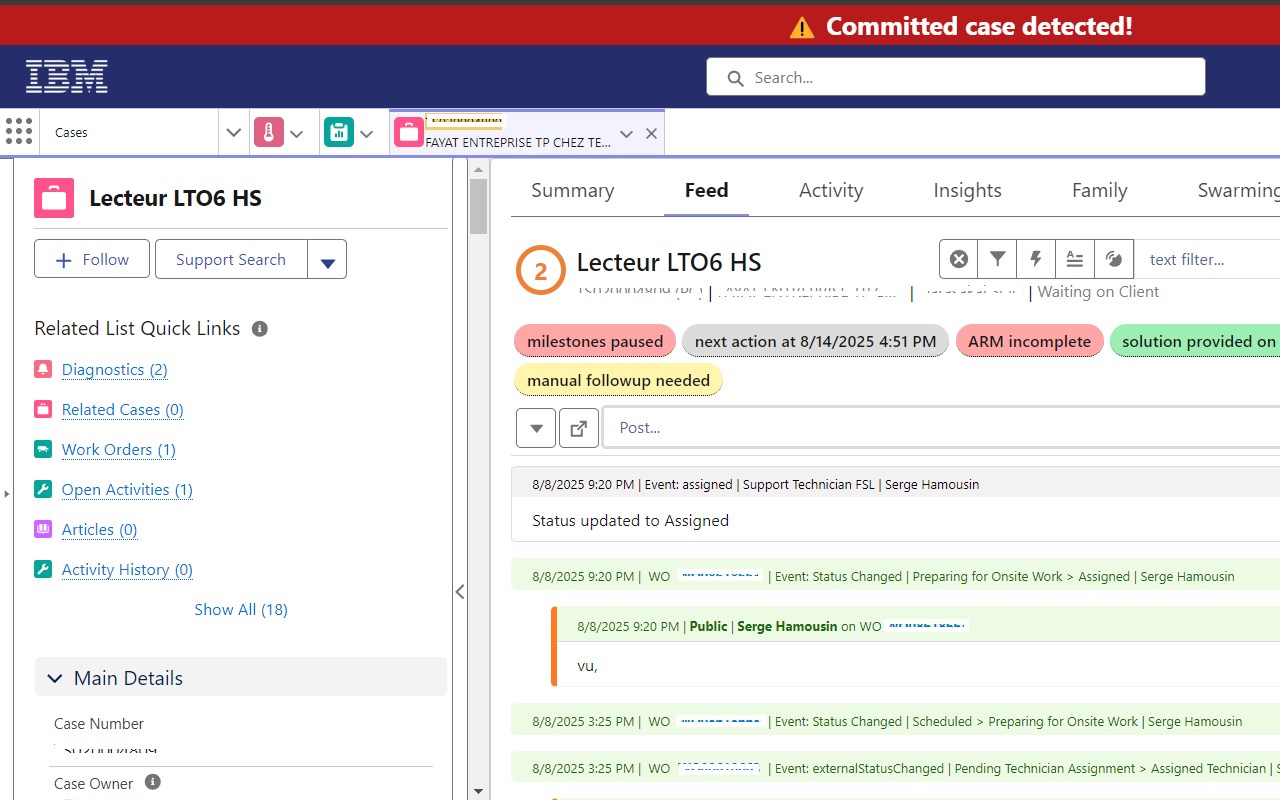This screenshot has width=1280, height=800.
Task: Expand the thermometer tab dropdown chevron
Action: point(297,133)
